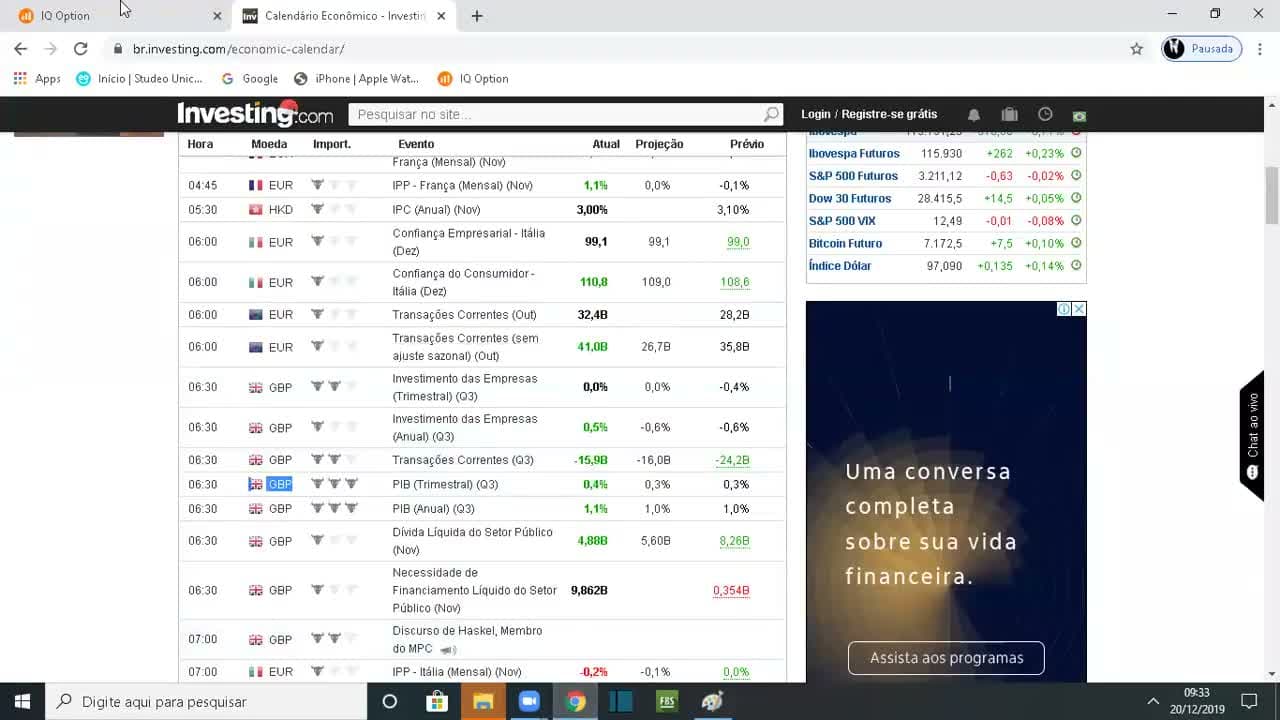
Task: Open a new browser tab
Action: click(x=477, y=16)
